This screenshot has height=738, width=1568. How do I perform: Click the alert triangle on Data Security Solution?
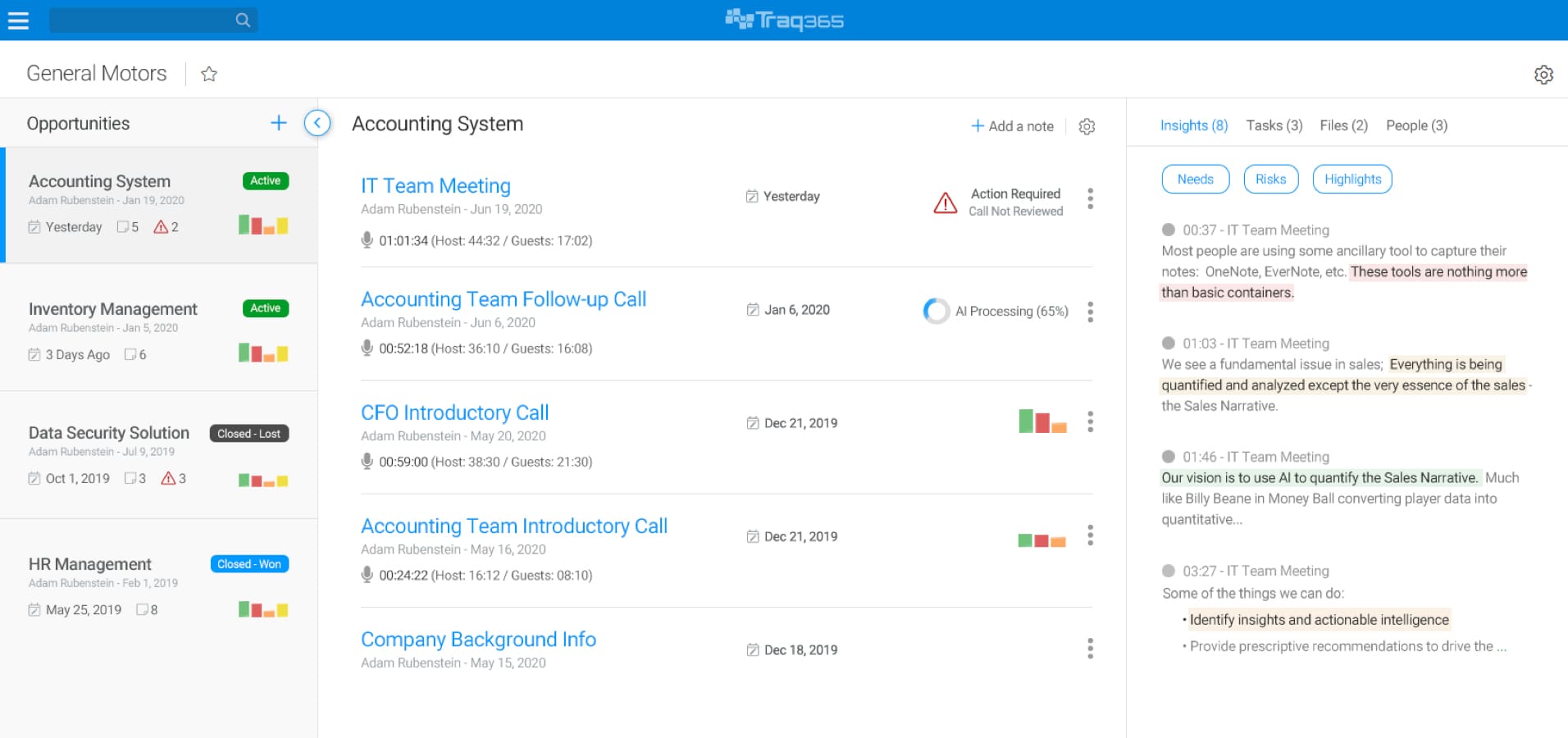pyautogui.click(x=168, y=478)
